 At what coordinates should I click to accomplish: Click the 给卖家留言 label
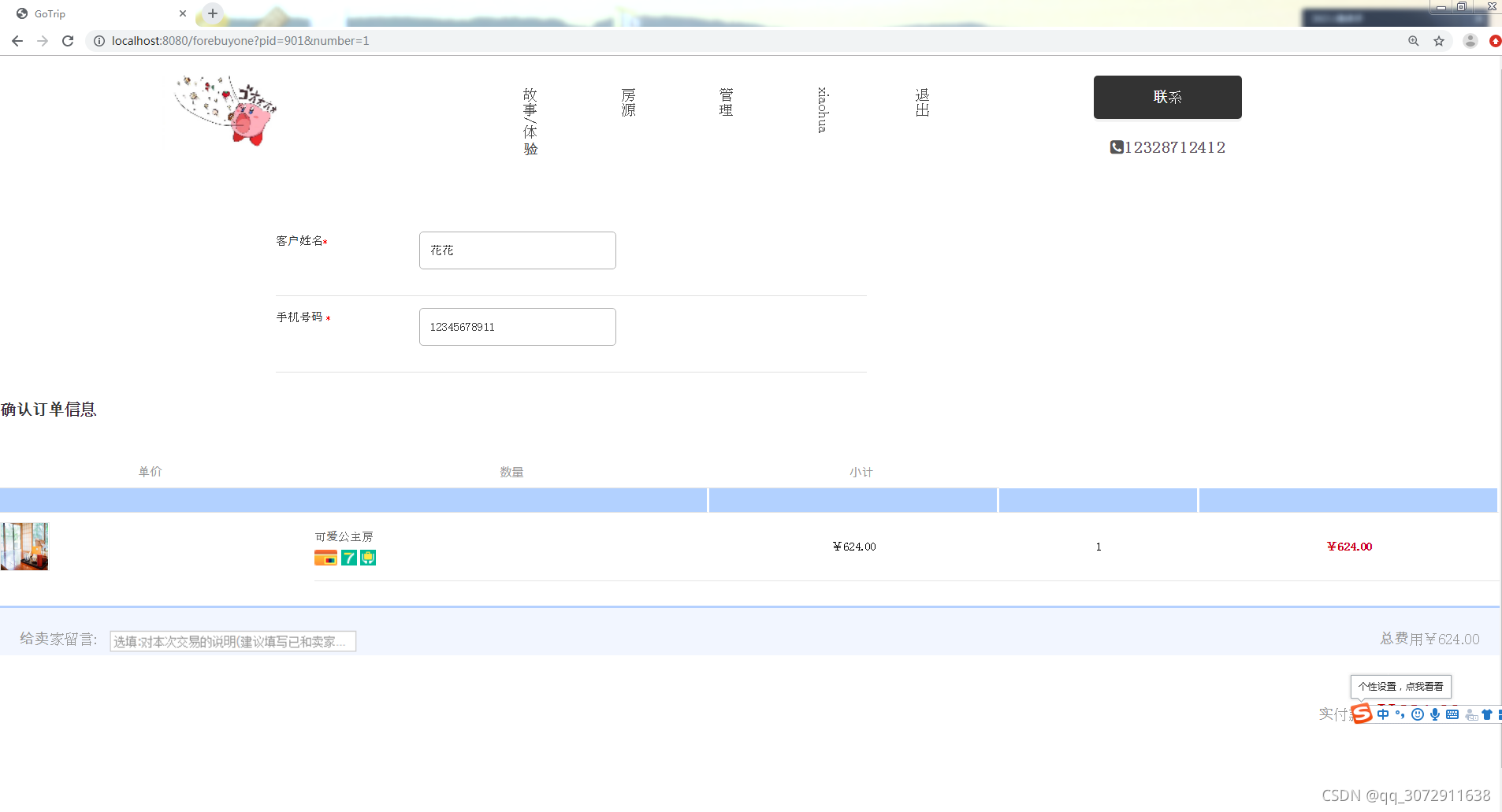click(x=58, y=639)
